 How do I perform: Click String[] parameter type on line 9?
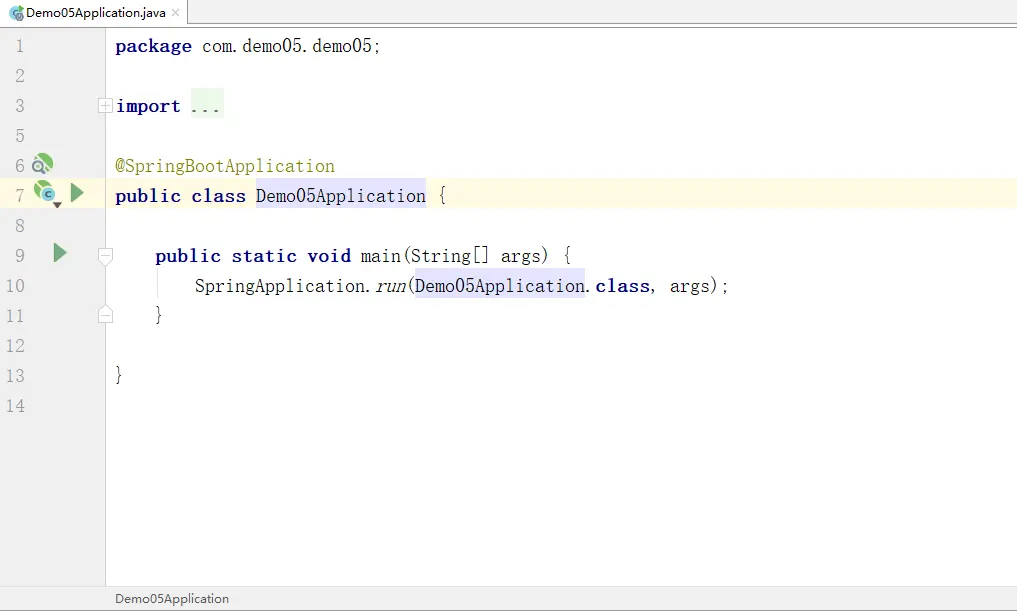click(449, 256)
